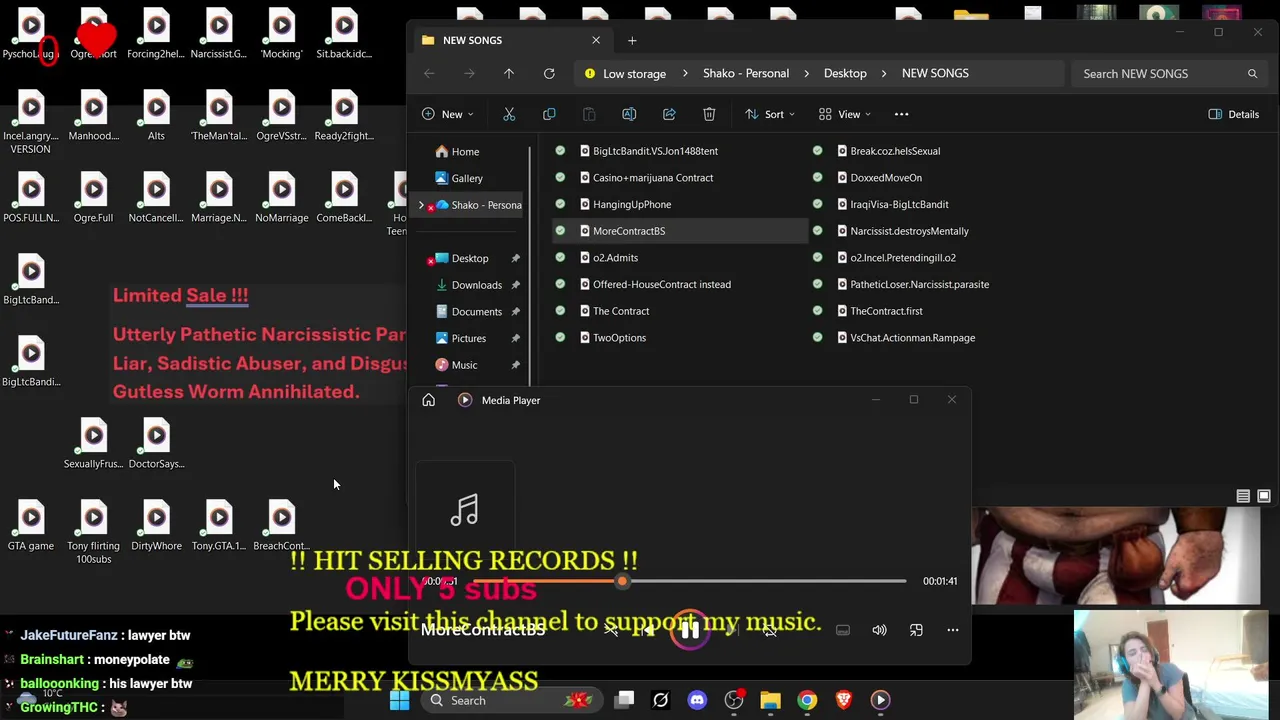
Task: Switch to large thumbnails view icon
Action: click(x=1264, y=496)
